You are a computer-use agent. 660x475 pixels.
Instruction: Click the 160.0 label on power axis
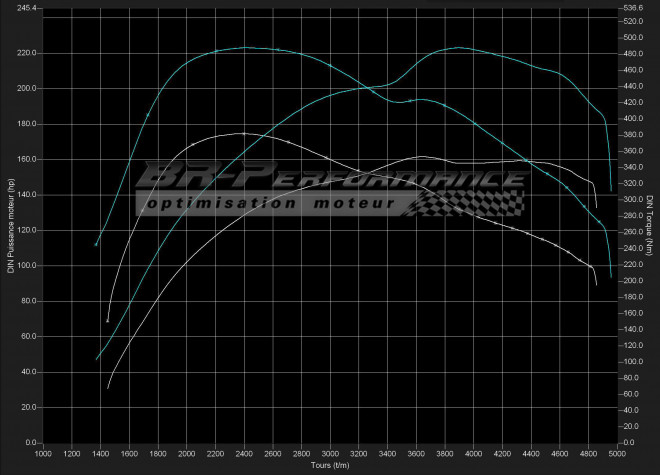click(x=26, y=159)
